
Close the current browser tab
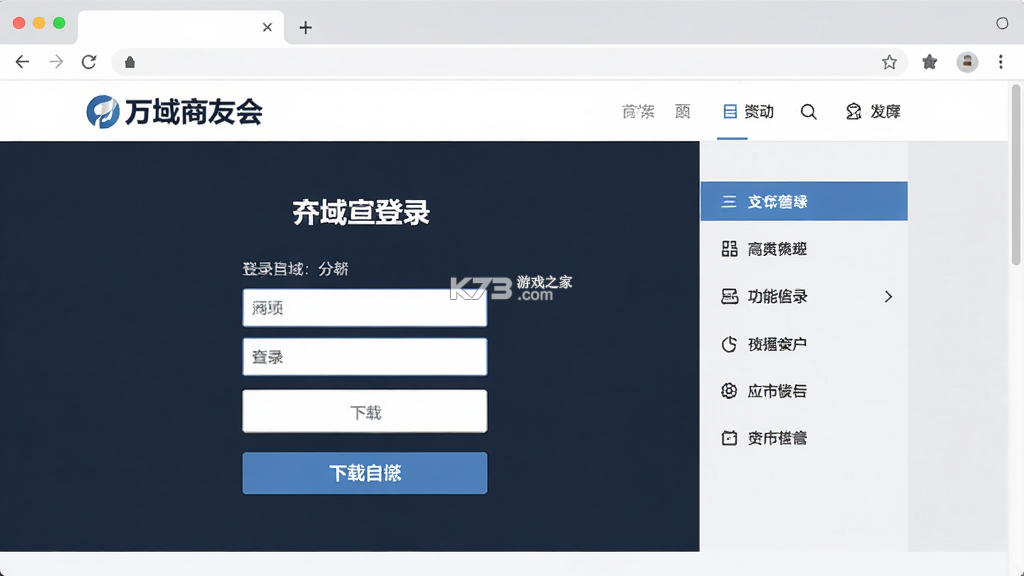(x=267, y=27)
